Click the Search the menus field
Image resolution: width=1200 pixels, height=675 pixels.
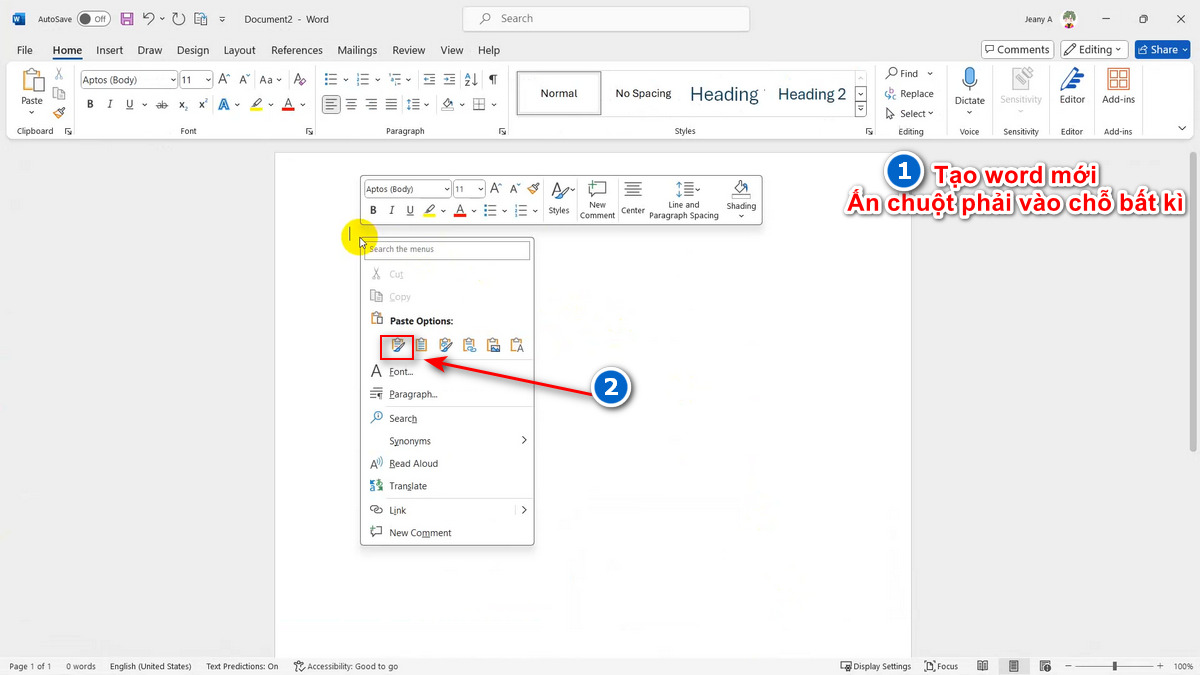pyautogui.click(x=447, y=249)
